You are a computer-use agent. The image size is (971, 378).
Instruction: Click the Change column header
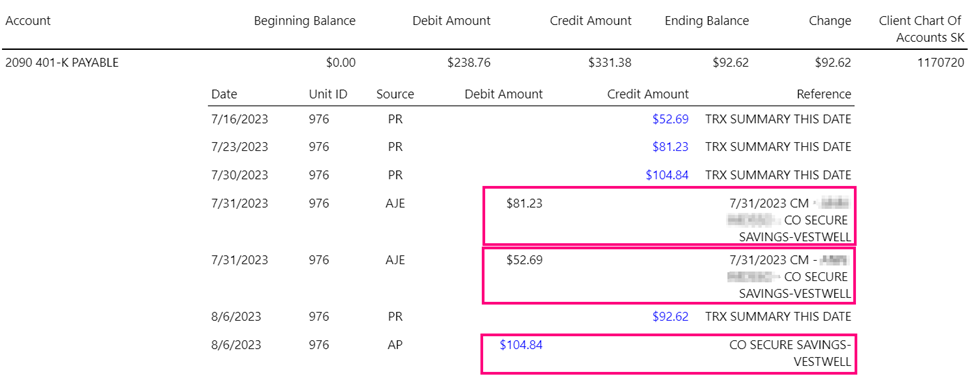point(830,20)
